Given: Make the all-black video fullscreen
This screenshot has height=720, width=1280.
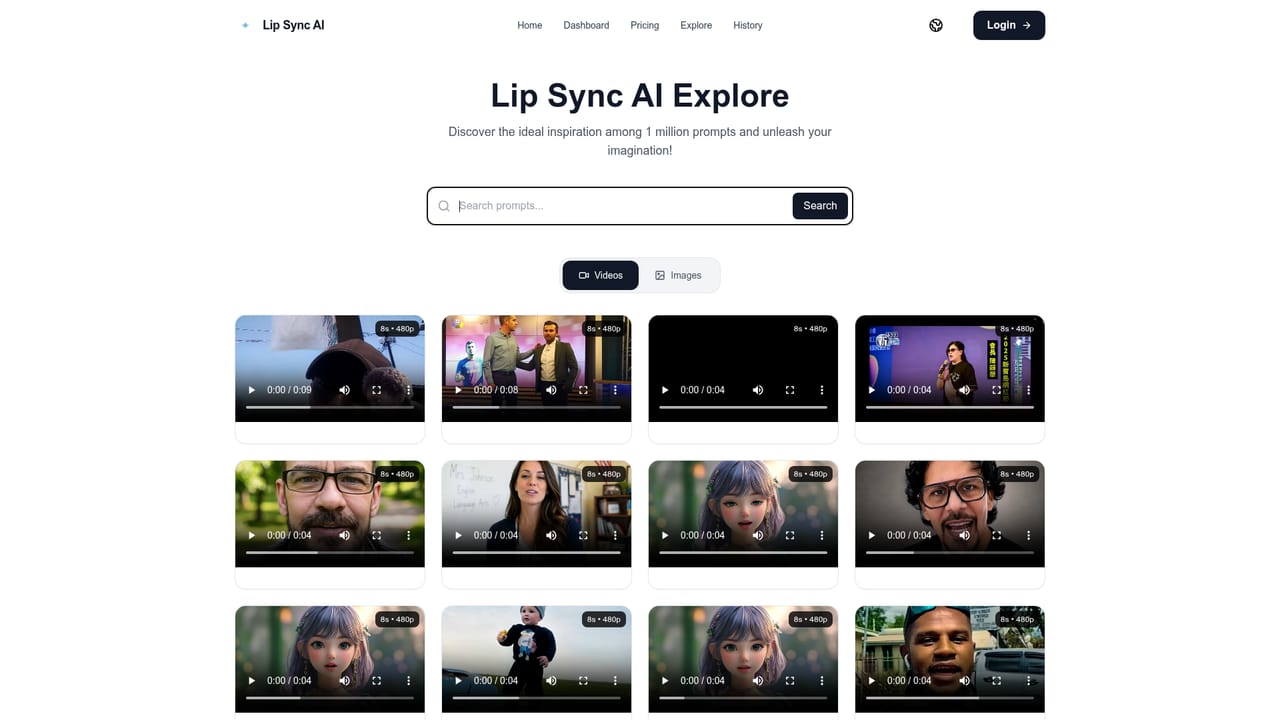Looking at the screenshot, I should 790,390.
